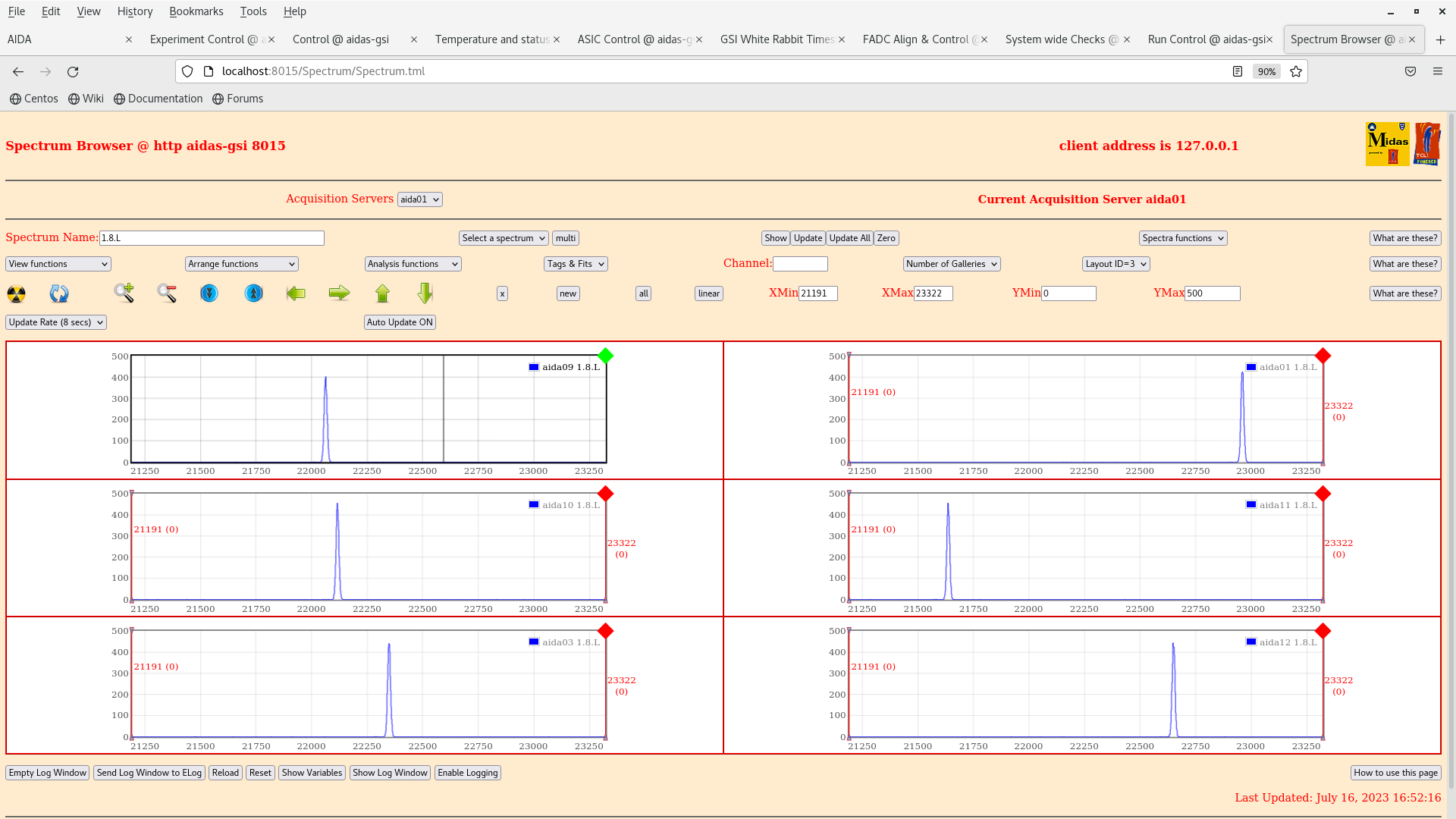
Task: Click the zoom in magnifier icon
Action: tap(124, 293)
